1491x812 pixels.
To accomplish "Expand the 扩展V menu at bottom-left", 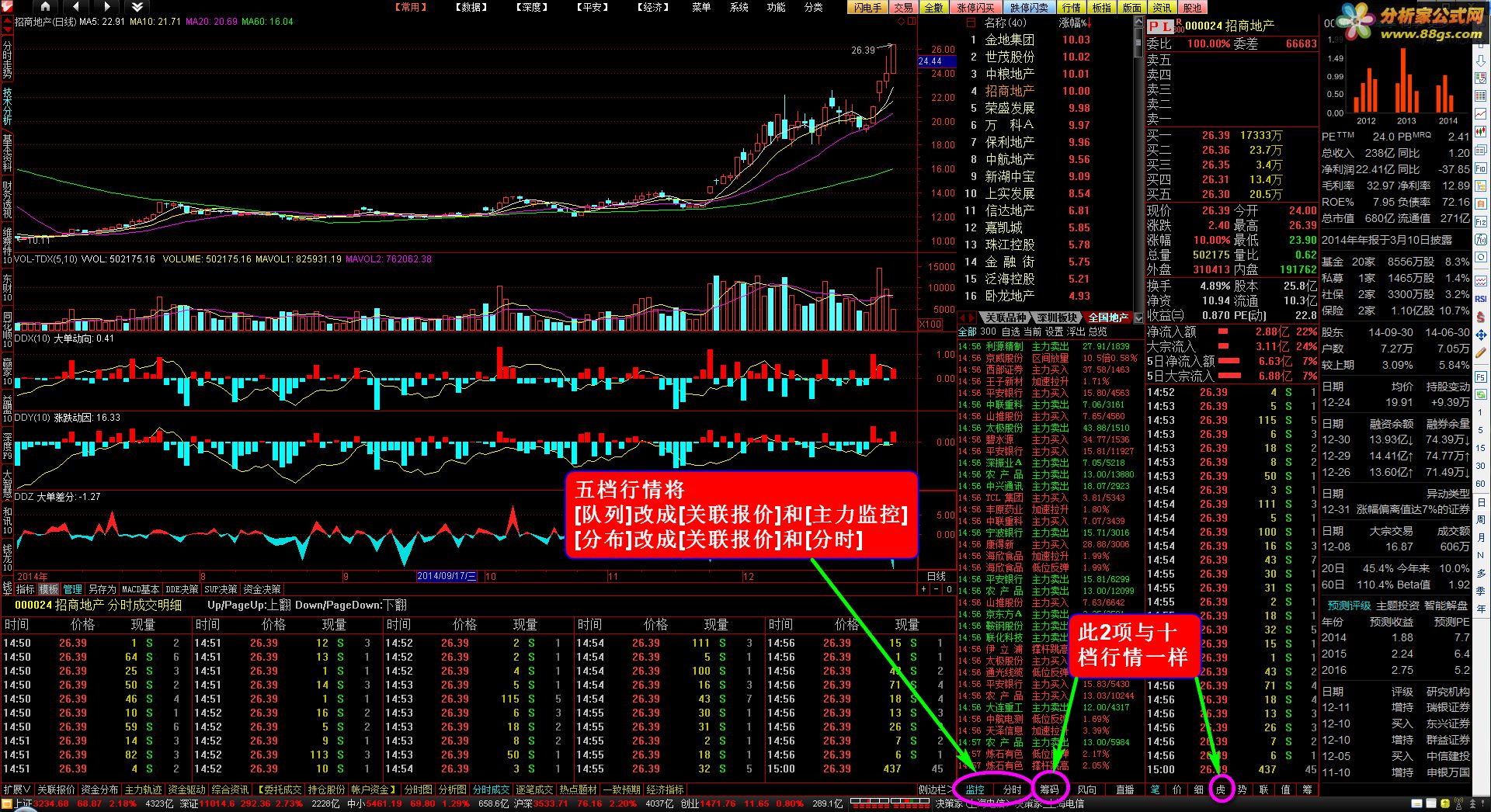I will point(17,789).
